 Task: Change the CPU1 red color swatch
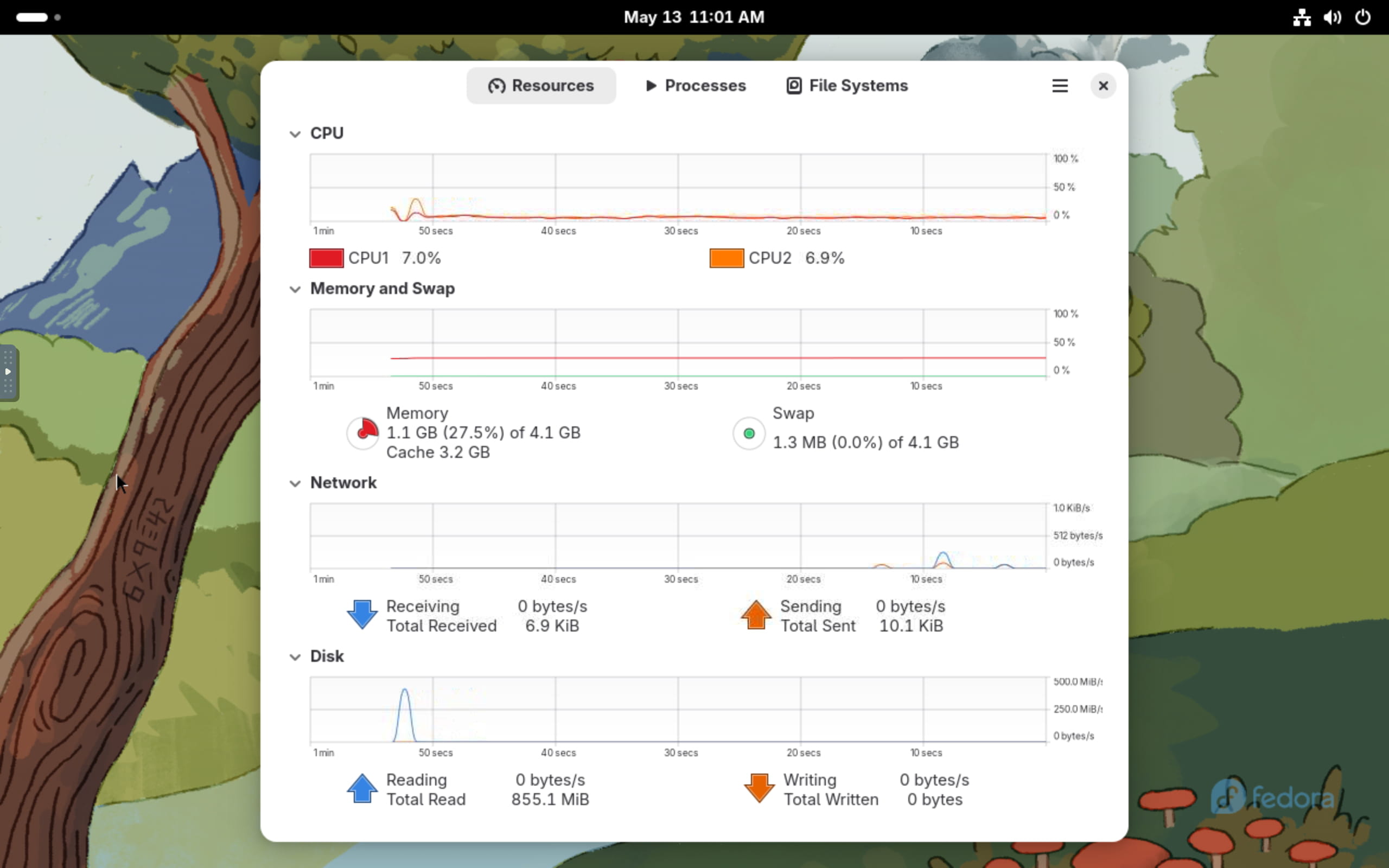click(326, 258)
